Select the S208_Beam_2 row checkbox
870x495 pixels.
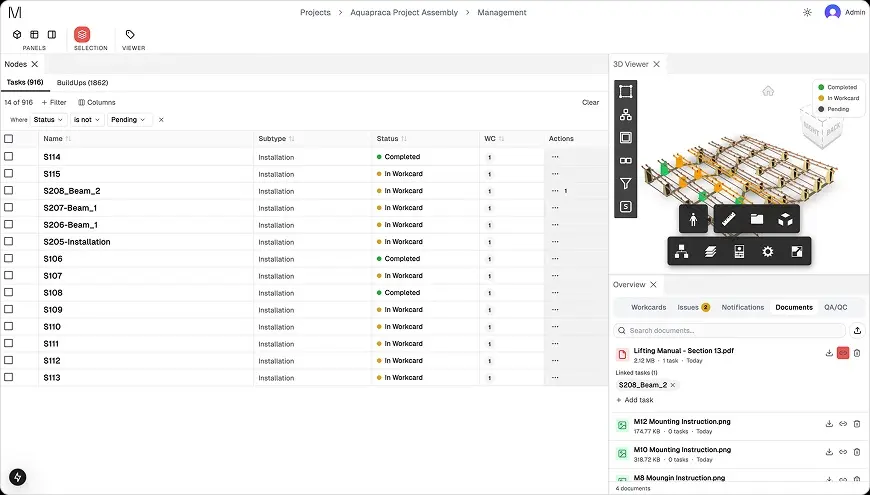pos(8,190)
